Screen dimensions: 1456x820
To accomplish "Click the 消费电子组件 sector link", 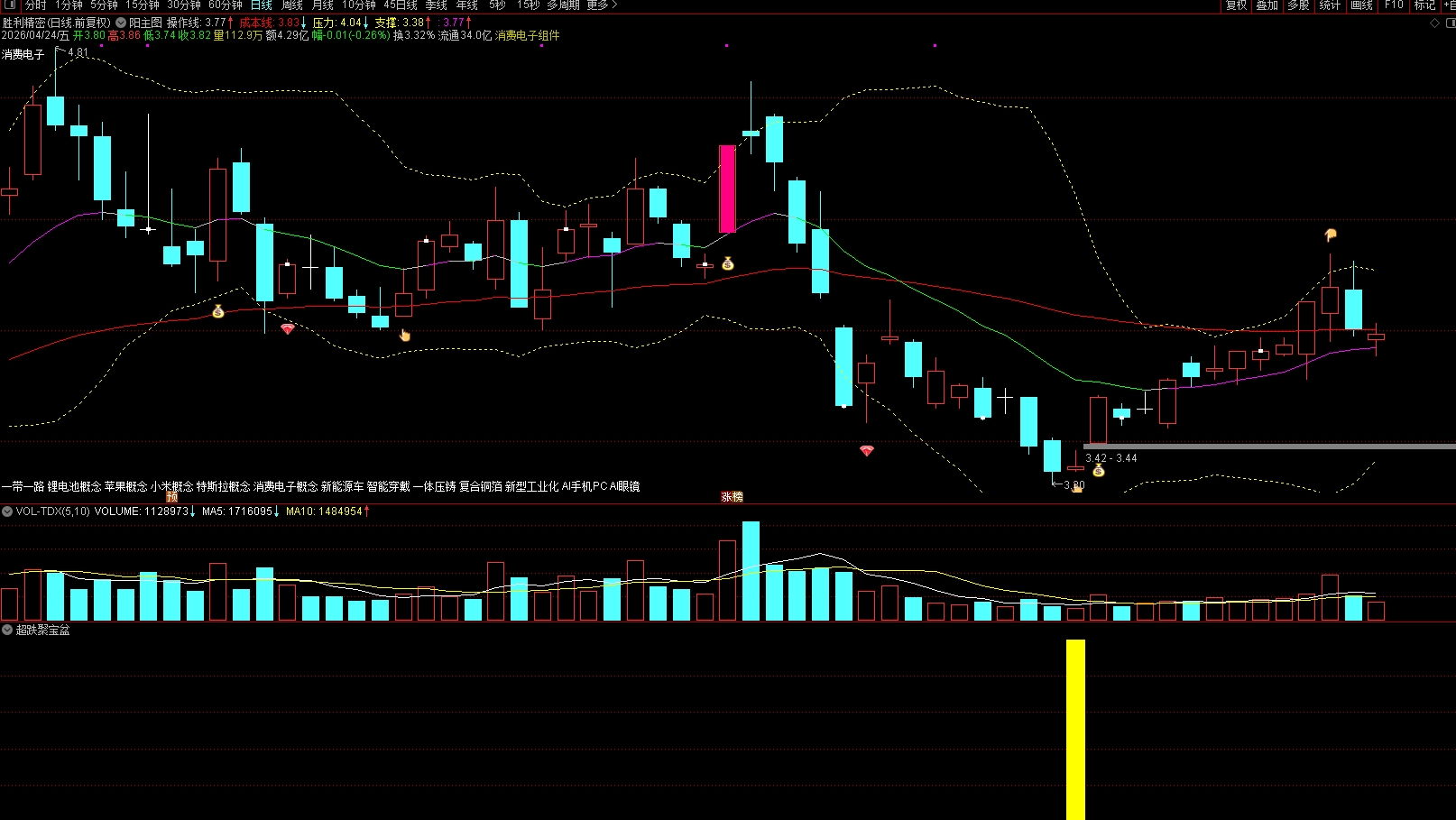I will (x=528, y=36).
